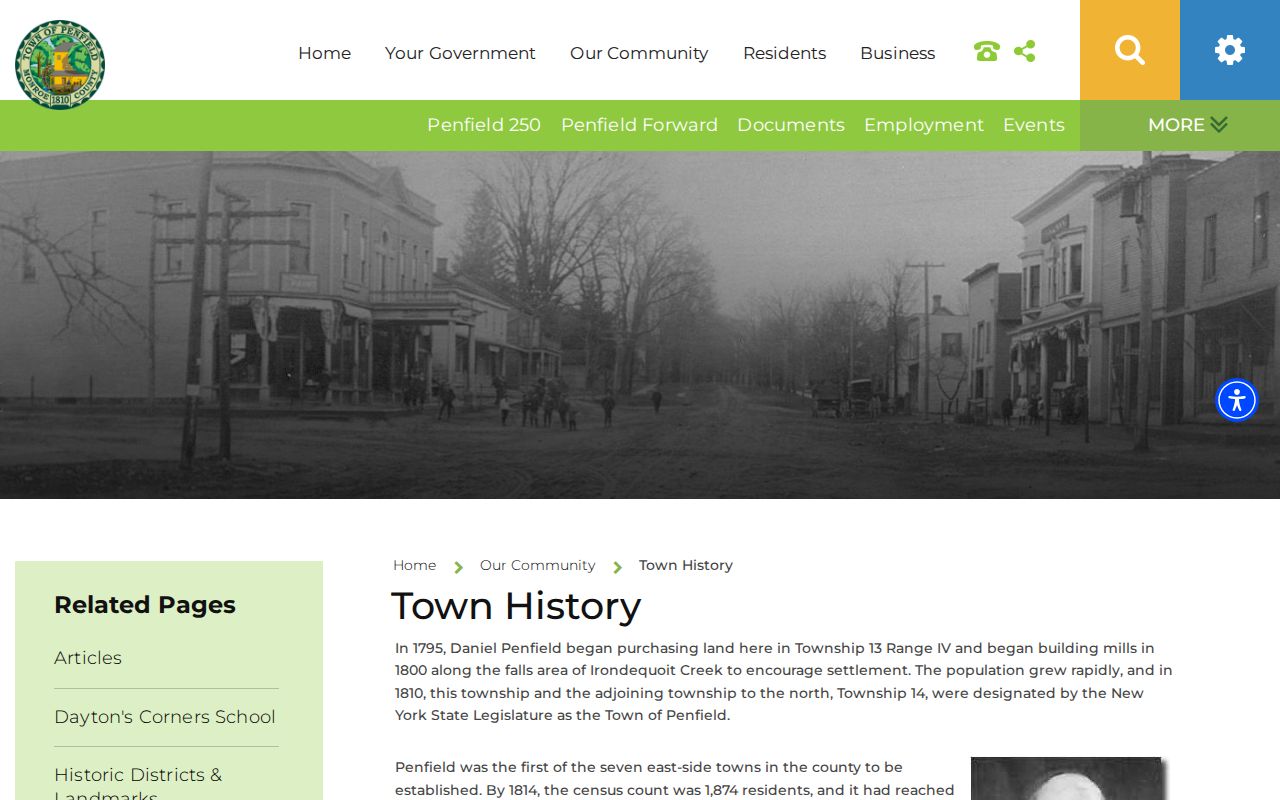Click the Related Pages heading
This screenshot has width=1280, height=800.
(x=145, y=605)
